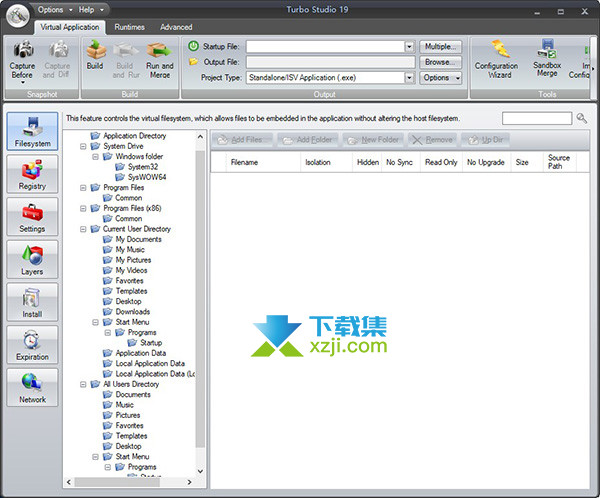Viewport: 600px width, 498px height.
Task: Select the Application Data folder
Action: tap(140, 353)
